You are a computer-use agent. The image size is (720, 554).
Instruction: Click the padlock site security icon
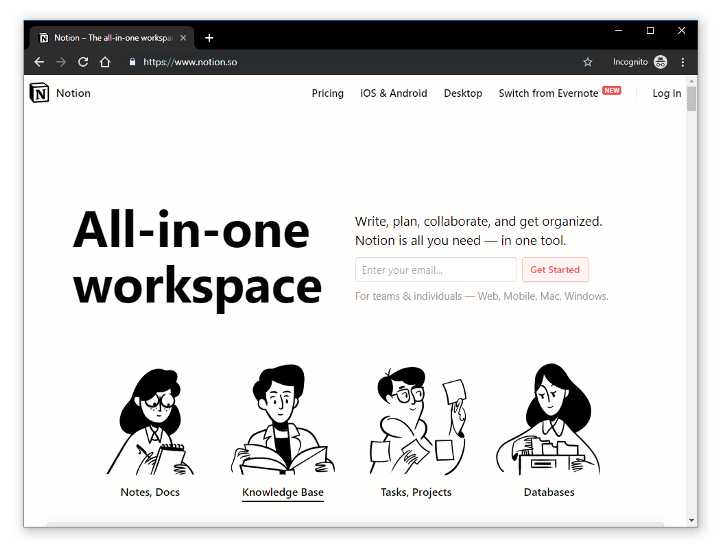click(x=132, y=62)
